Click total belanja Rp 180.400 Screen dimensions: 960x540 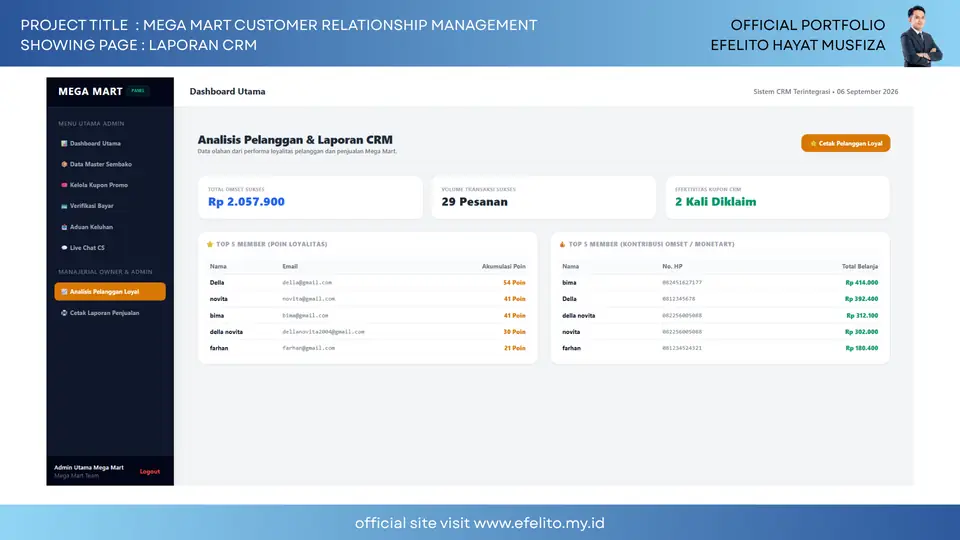861,348
